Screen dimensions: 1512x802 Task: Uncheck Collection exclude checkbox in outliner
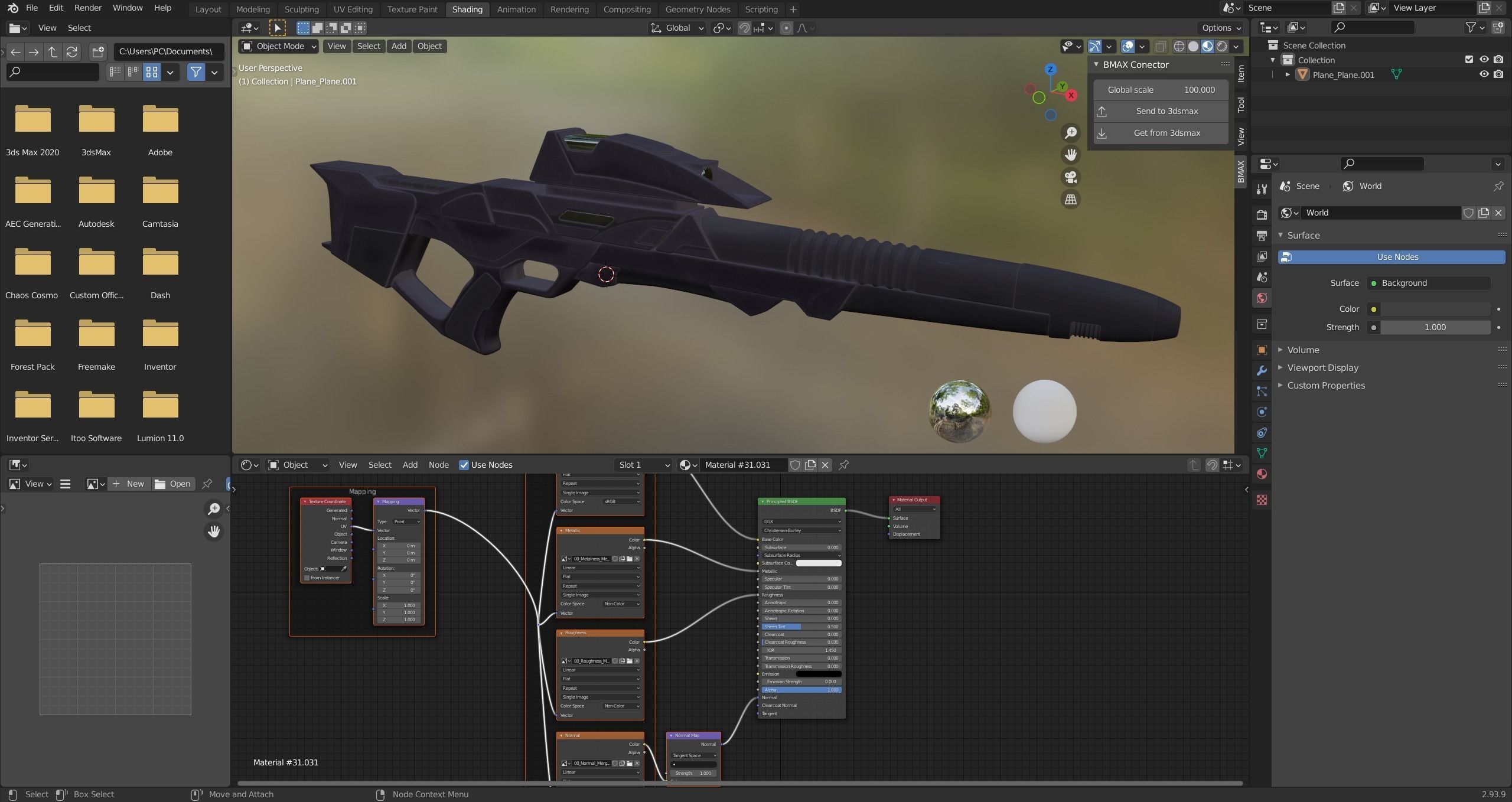tap(1469, 60)
